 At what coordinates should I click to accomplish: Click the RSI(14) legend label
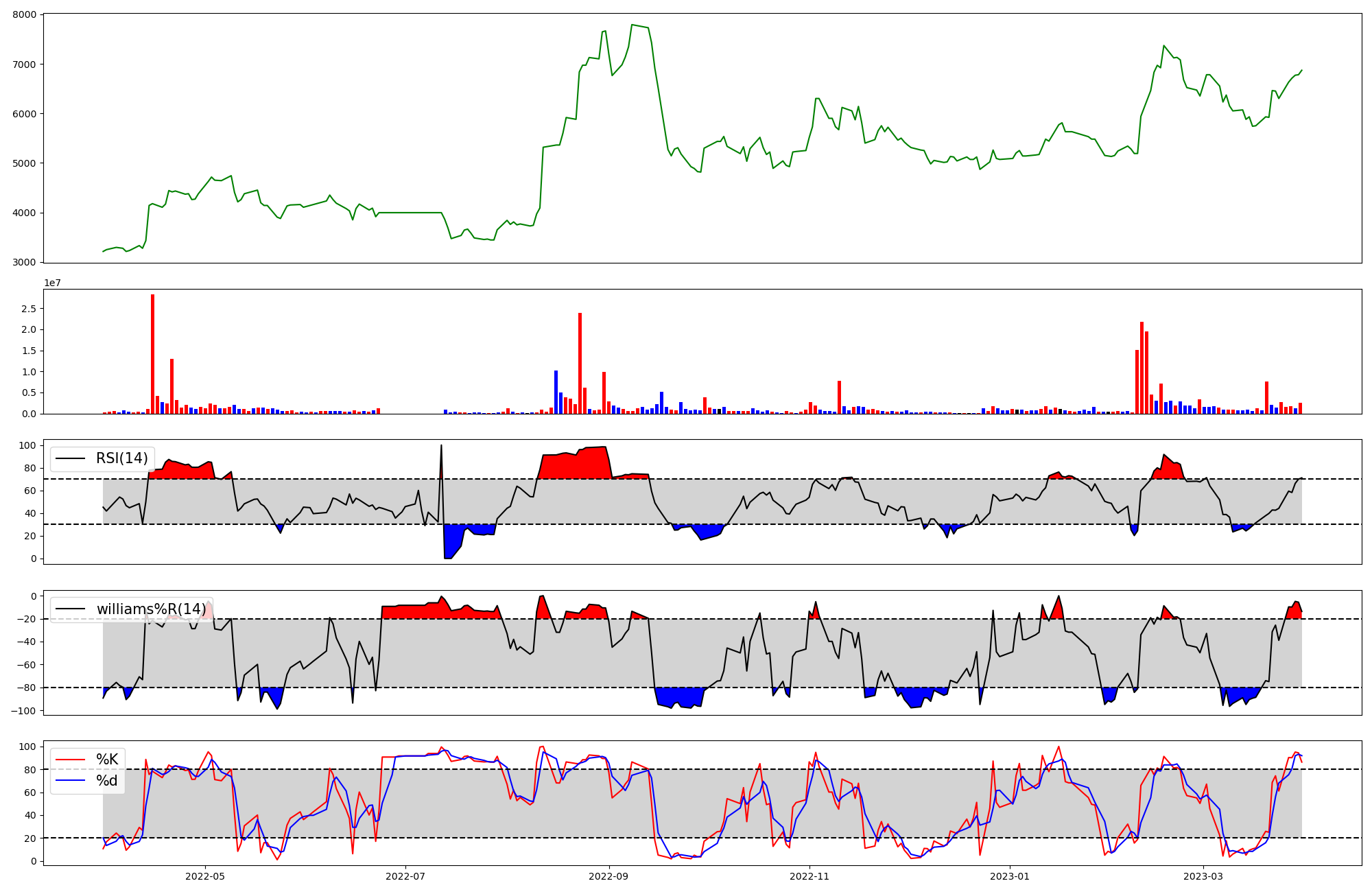(x=121, y=458)
